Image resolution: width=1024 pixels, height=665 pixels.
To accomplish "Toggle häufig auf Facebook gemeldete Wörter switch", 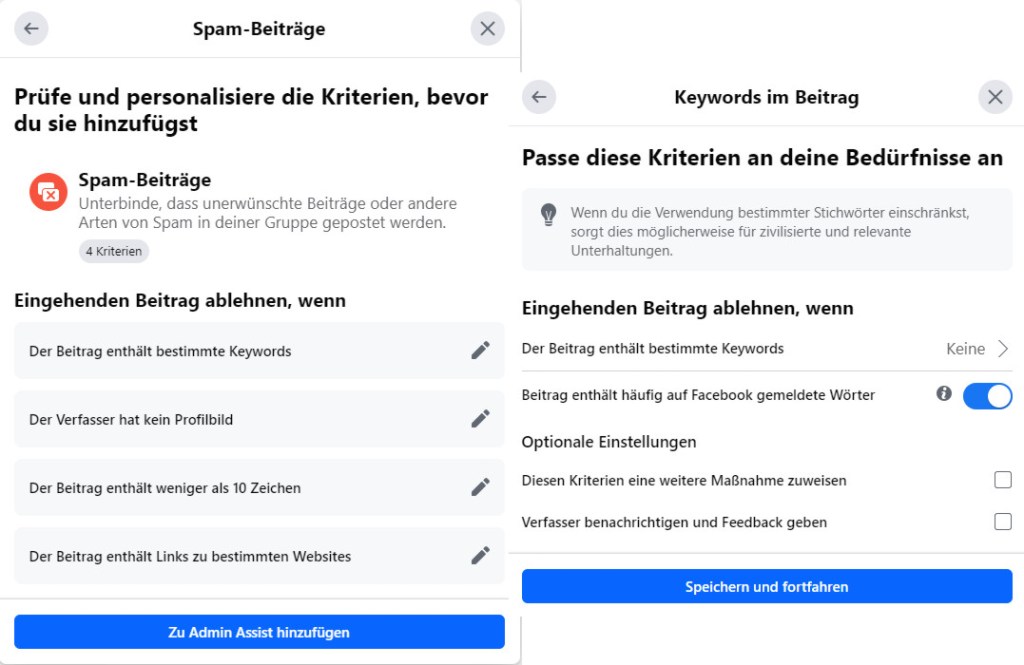I will tap(987, 396).
